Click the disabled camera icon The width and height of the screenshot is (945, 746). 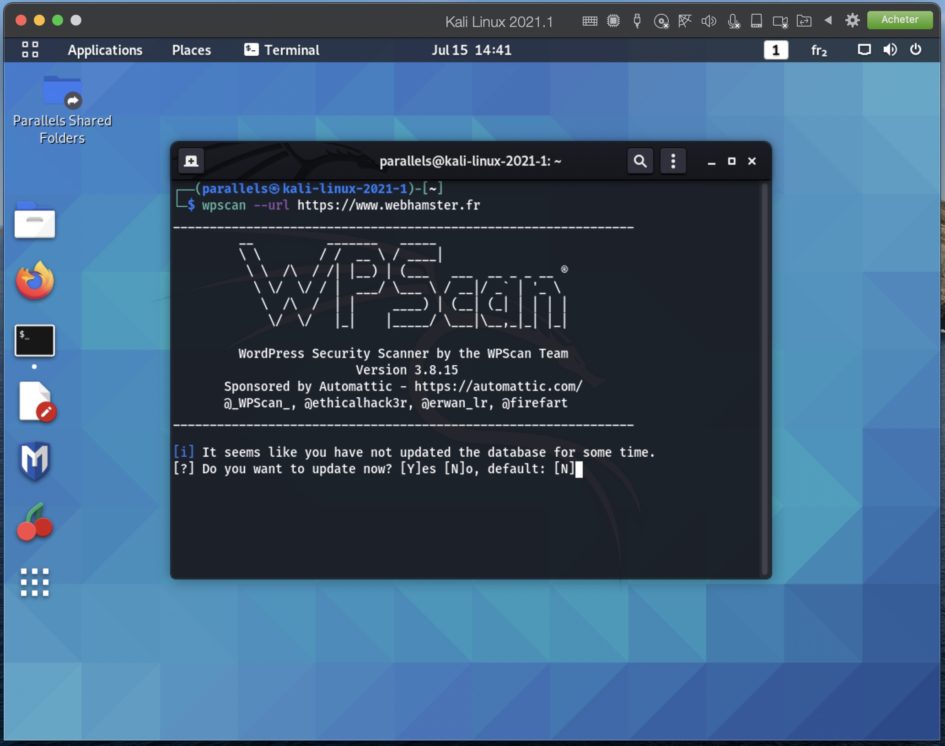click(x=780, y=22)
